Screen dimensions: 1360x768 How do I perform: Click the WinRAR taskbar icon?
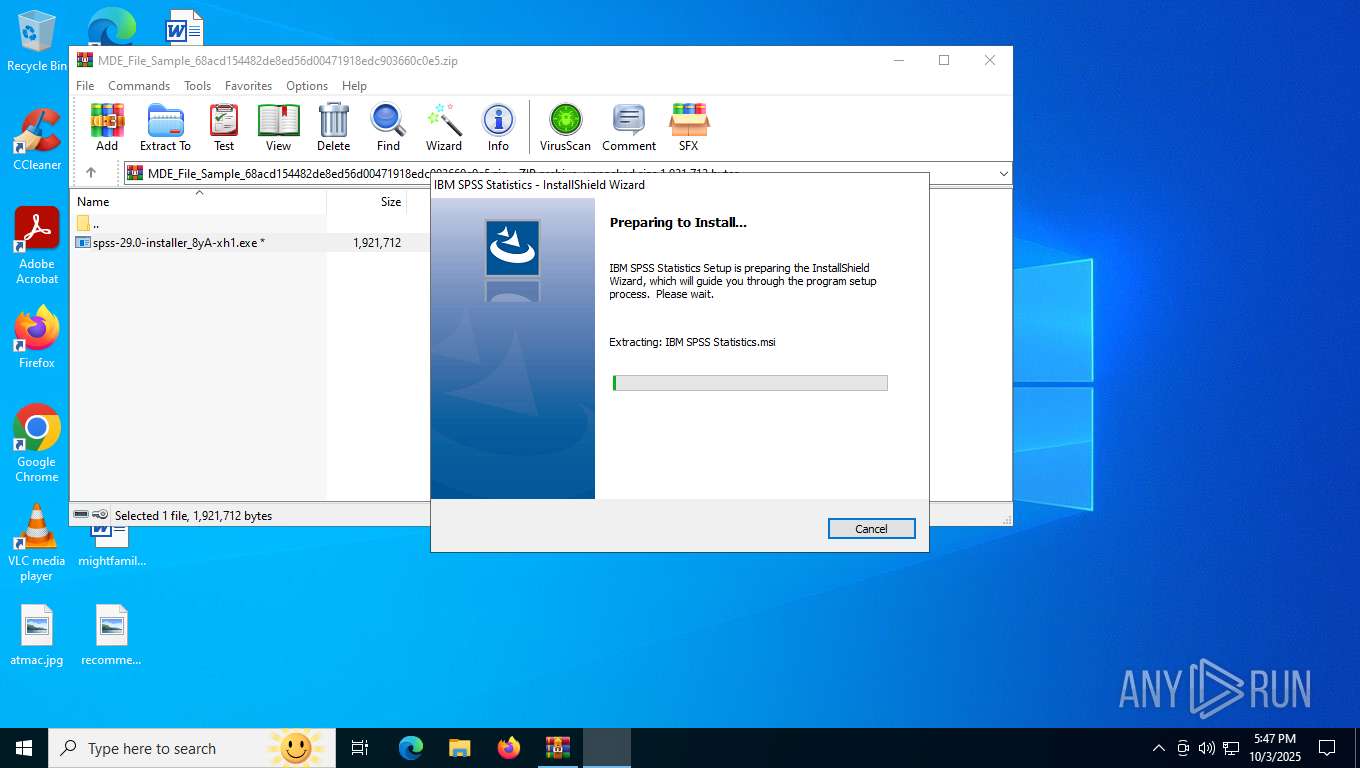[557, 748]
